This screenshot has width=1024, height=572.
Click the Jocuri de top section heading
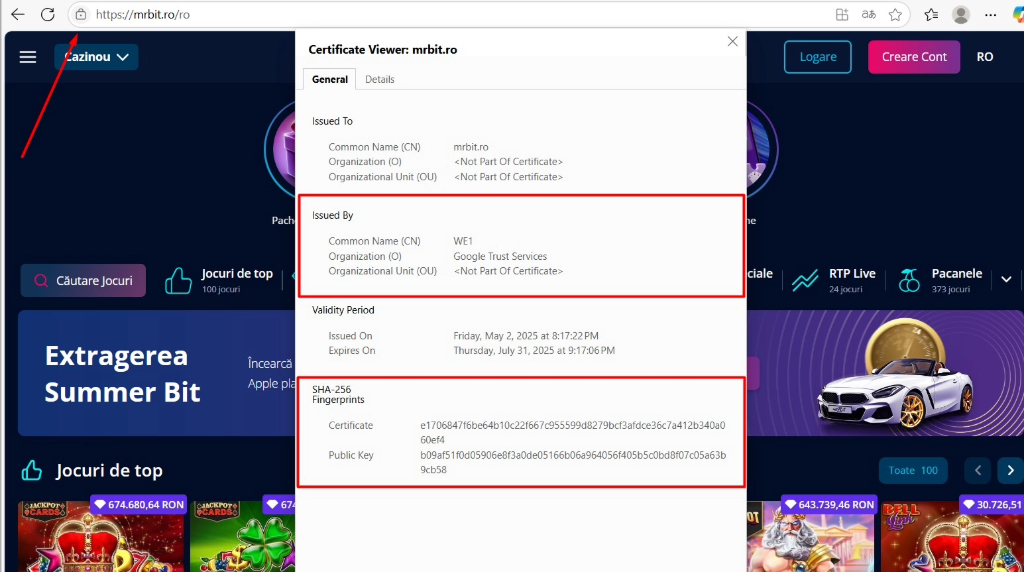[109, 471]
